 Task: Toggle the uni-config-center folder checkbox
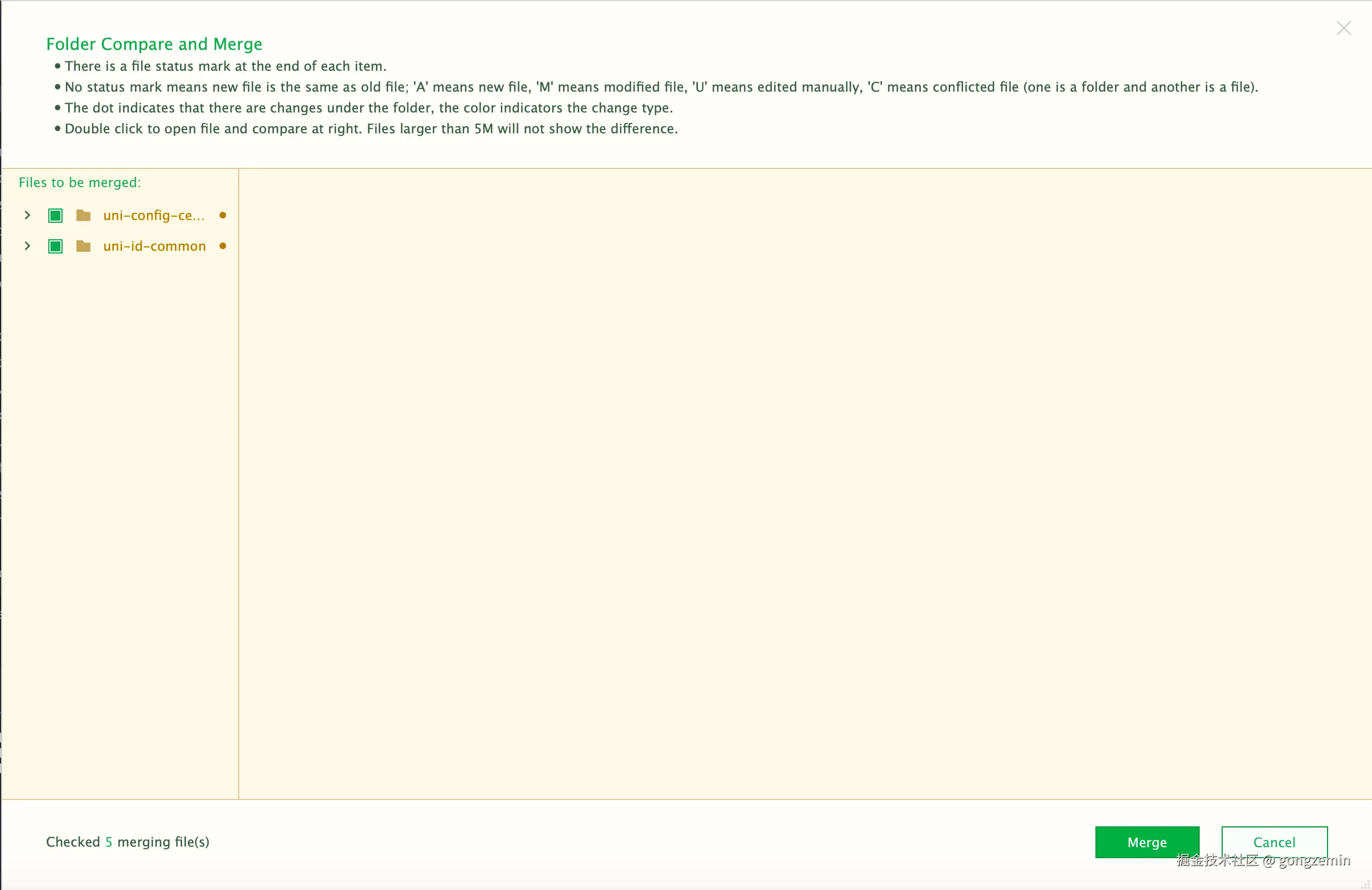click(x=55, y=216)
